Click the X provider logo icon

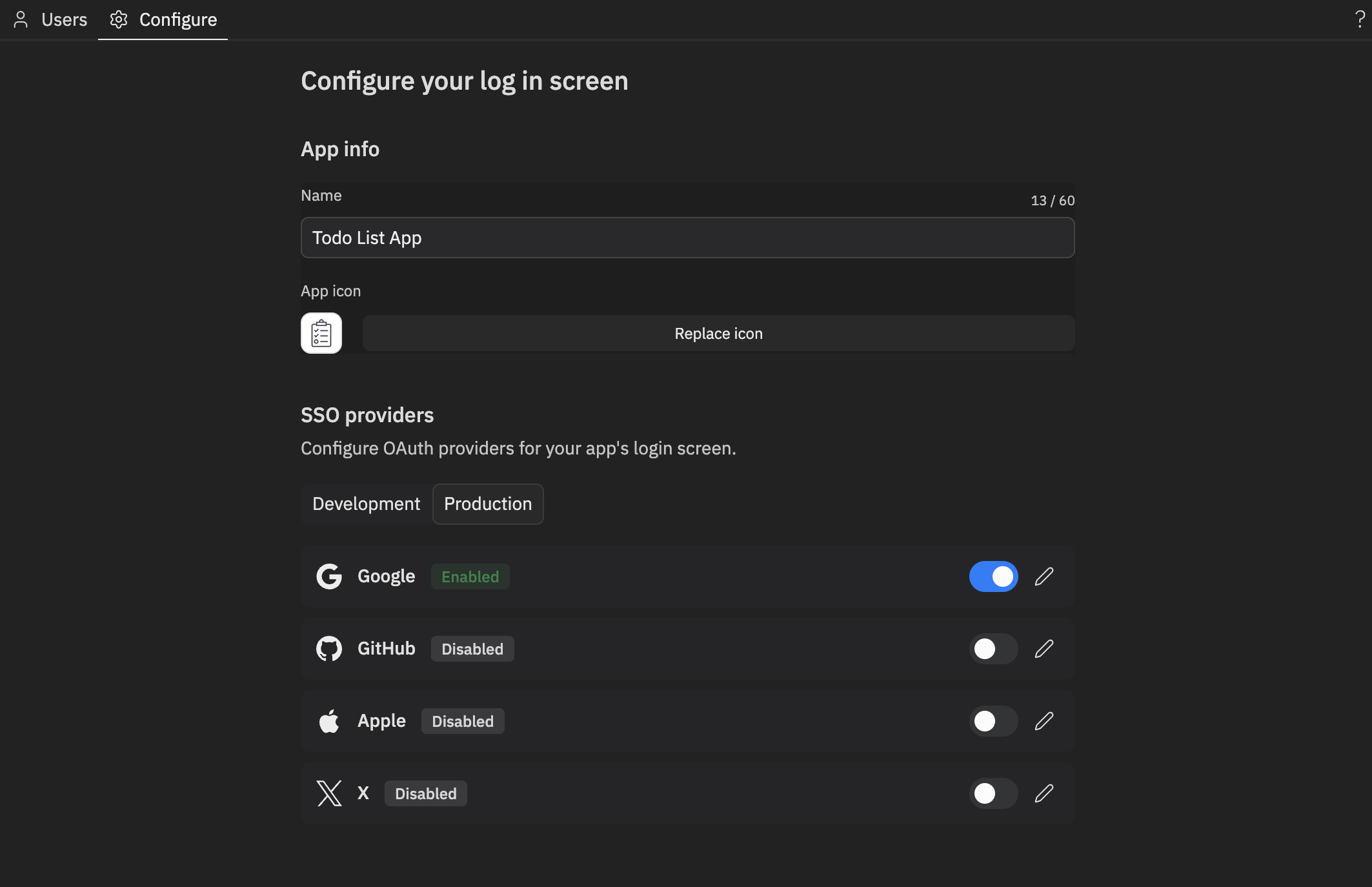(x=329, y=793)
